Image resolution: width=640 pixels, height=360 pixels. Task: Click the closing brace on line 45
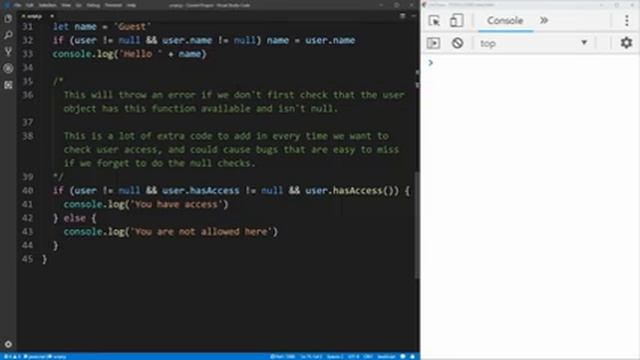tap(44, 259)
